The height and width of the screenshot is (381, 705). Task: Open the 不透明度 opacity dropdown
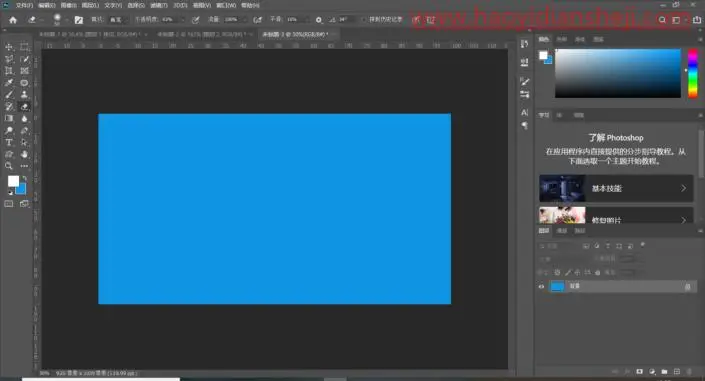click(182, 20)
